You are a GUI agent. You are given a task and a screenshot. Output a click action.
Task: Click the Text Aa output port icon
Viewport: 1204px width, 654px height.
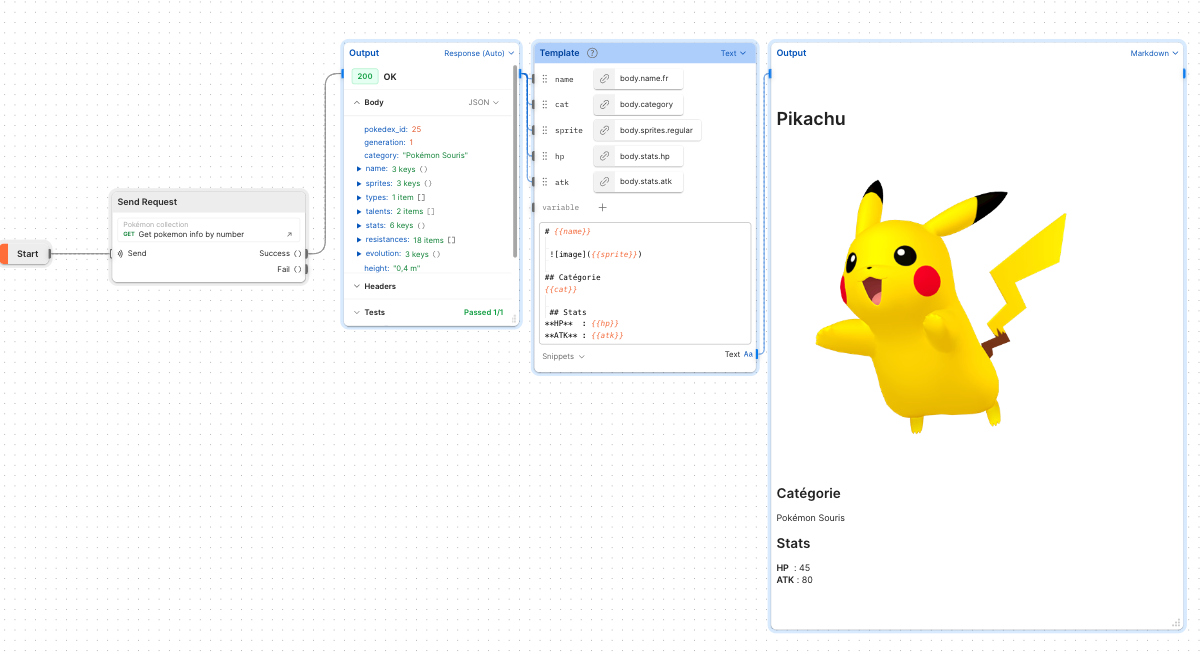point(748,354)
